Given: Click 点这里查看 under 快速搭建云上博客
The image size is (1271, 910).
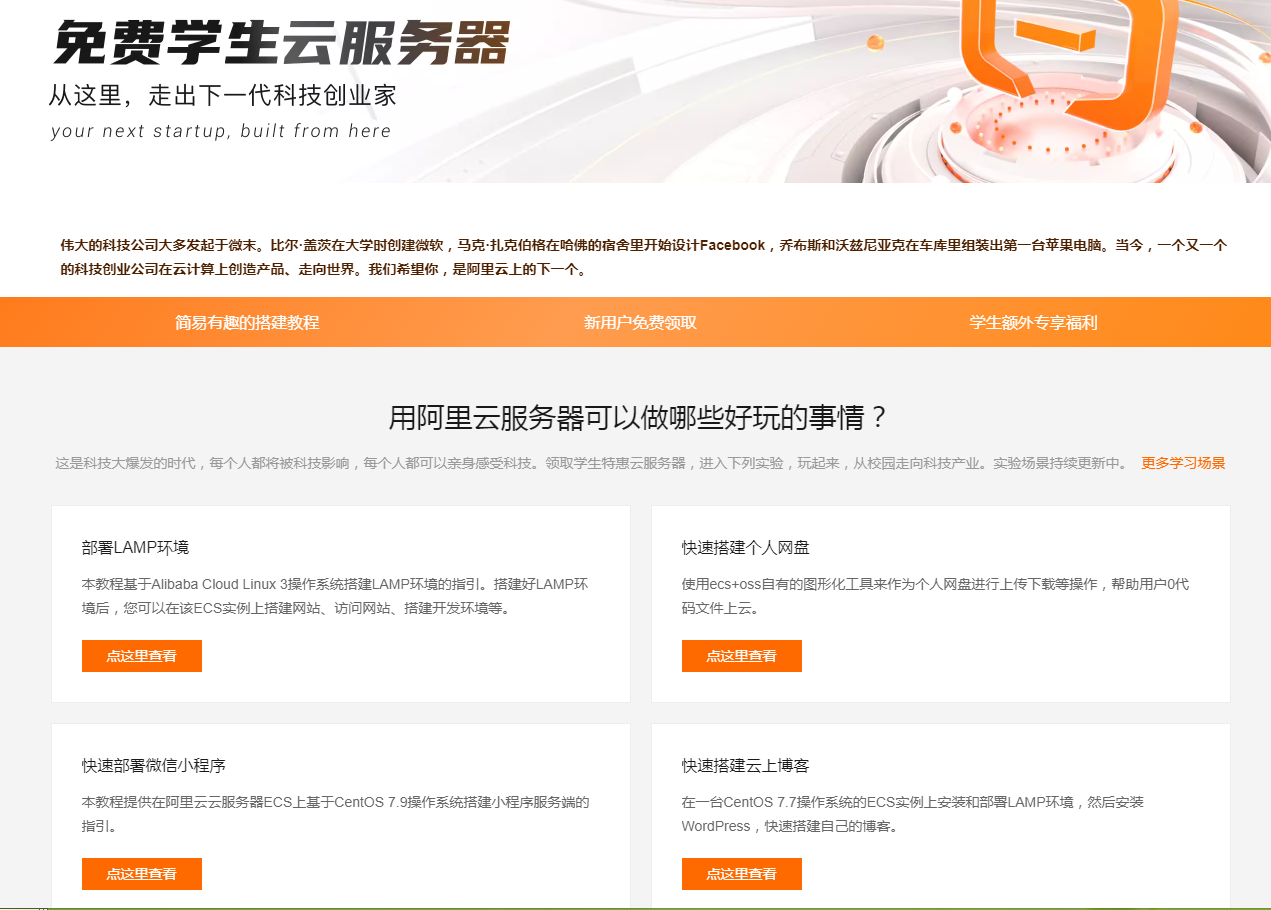Looking at the screenshot, I should [x=742, y=874].
